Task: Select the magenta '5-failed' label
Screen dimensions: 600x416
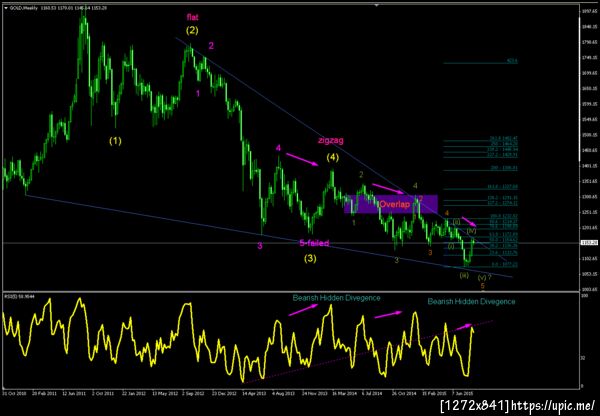Action: coord(314,243)
